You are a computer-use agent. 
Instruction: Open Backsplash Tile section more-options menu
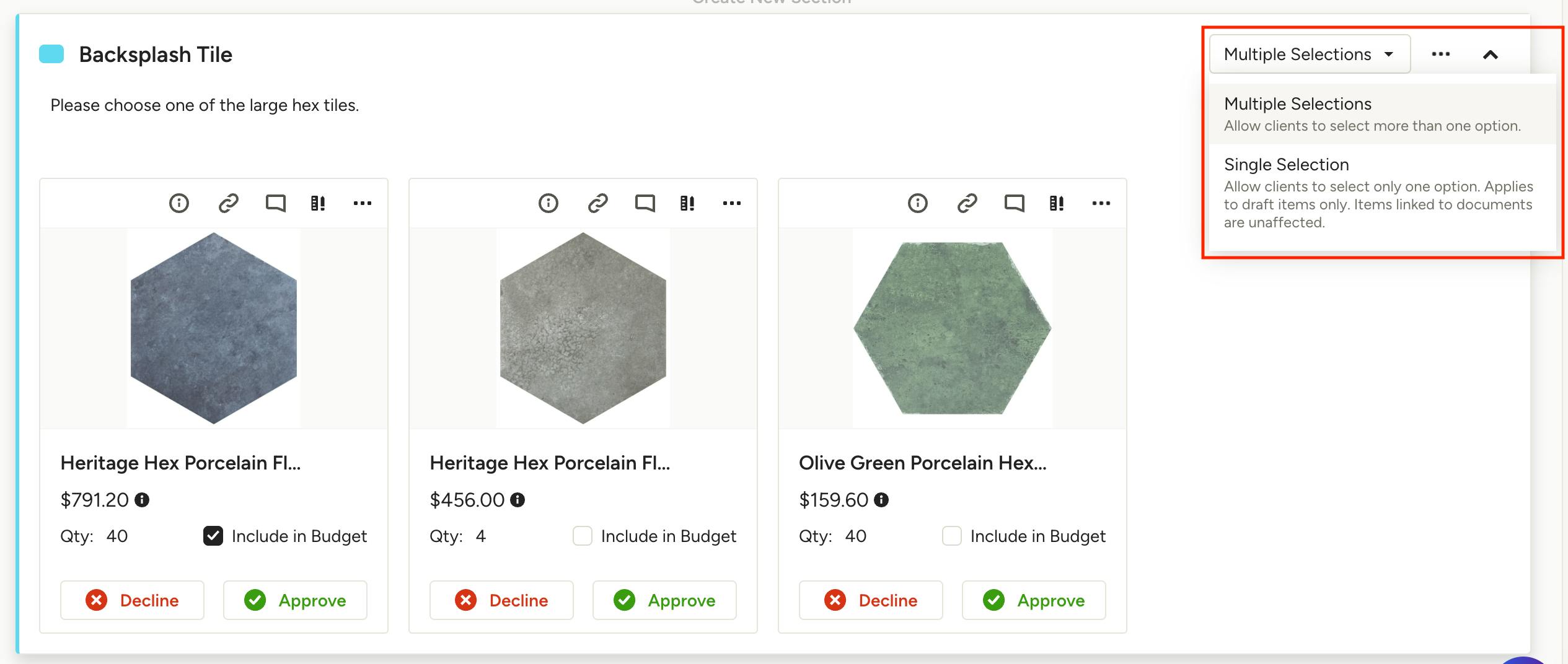[x=1441, y=55]
